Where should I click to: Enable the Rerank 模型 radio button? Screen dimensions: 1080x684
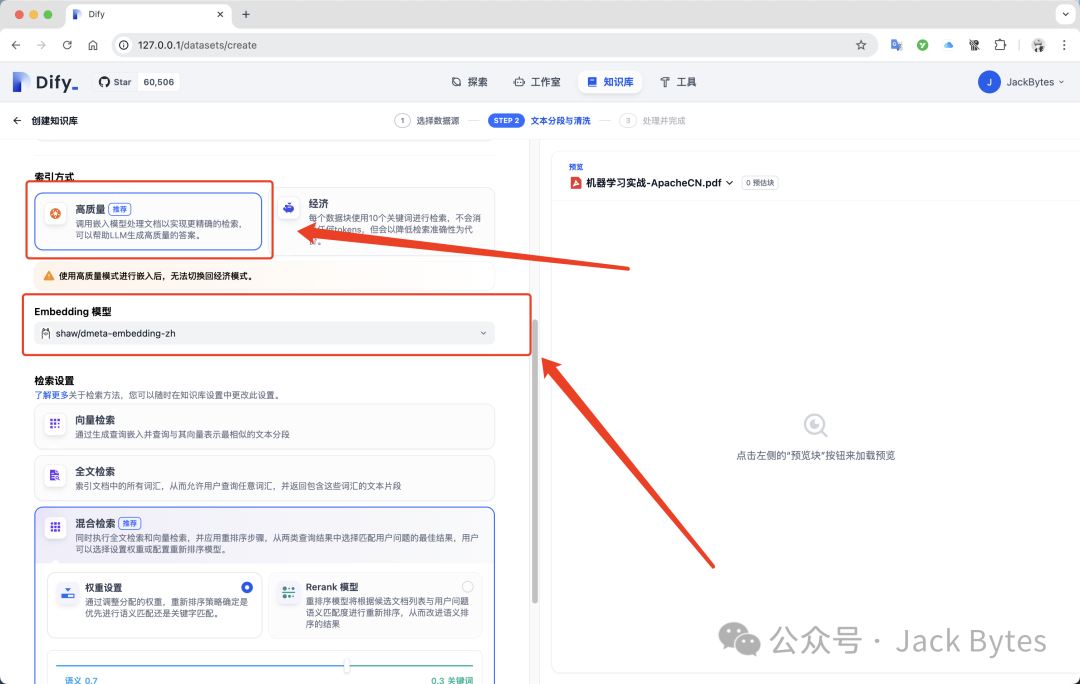468,587
